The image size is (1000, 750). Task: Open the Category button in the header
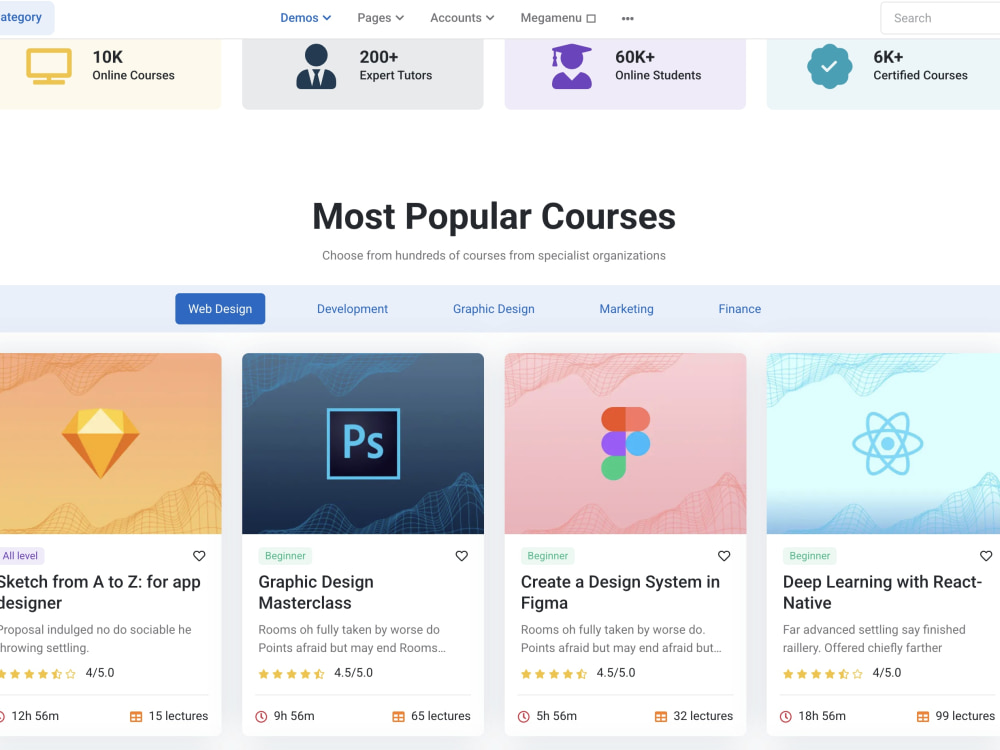[26, 17]
